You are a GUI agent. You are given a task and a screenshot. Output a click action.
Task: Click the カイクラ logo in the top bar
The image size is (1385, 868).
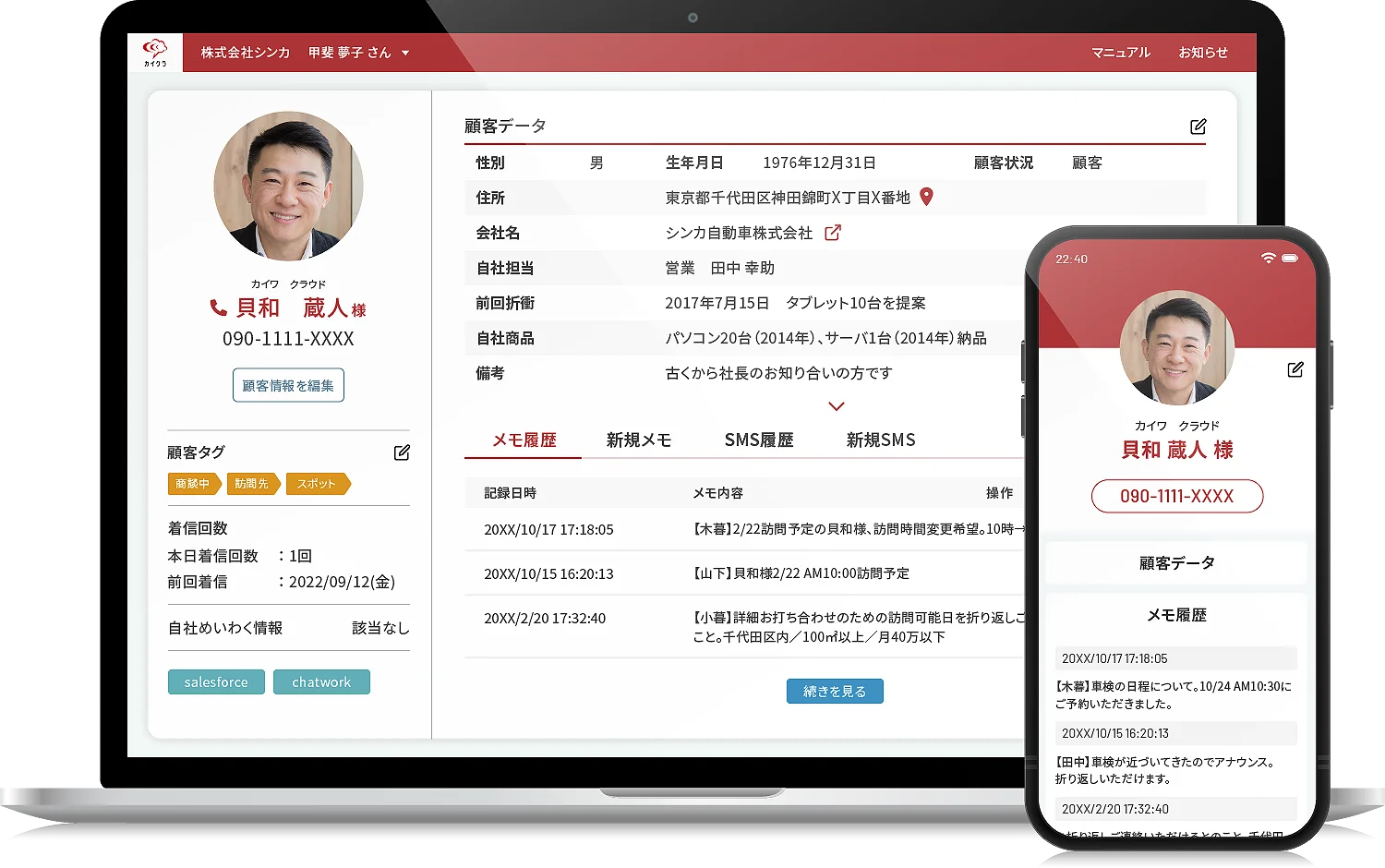pos(155,53)
